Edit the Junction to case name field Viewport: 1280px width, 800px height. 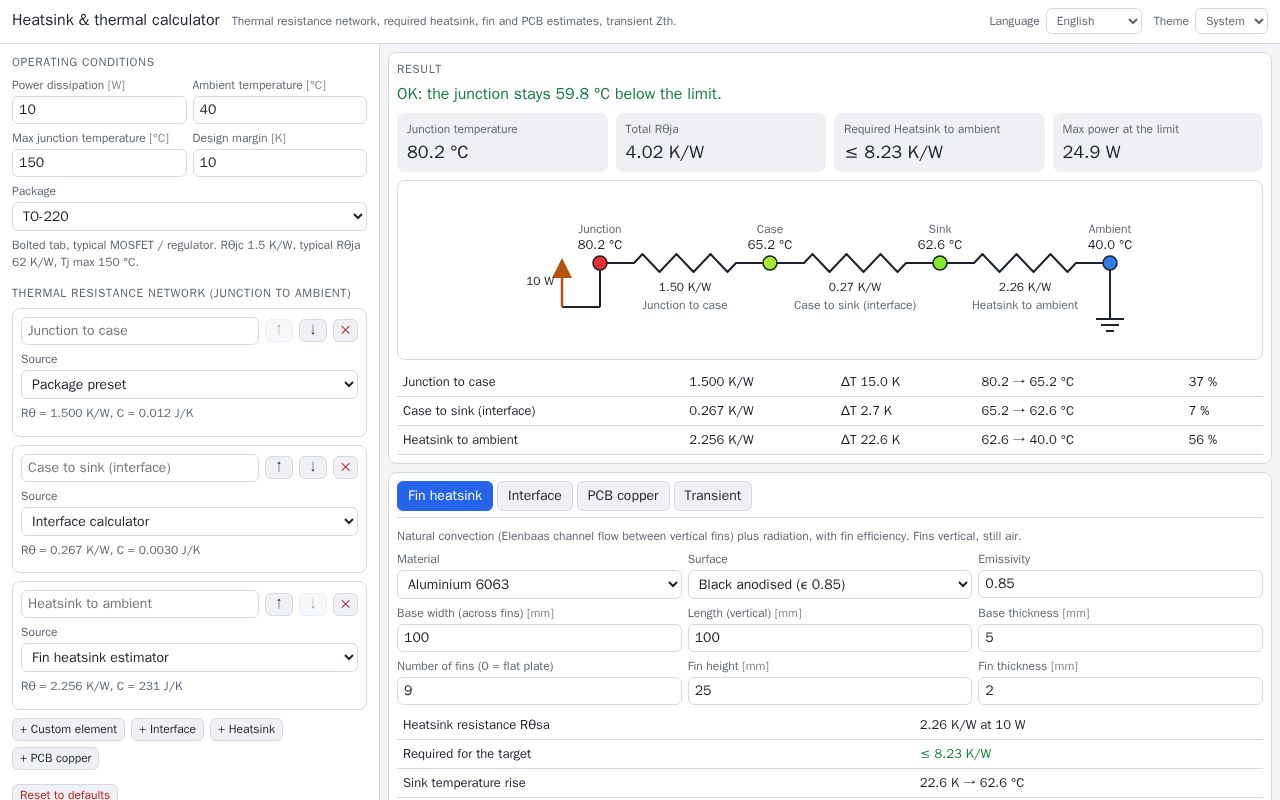point(140,331)
